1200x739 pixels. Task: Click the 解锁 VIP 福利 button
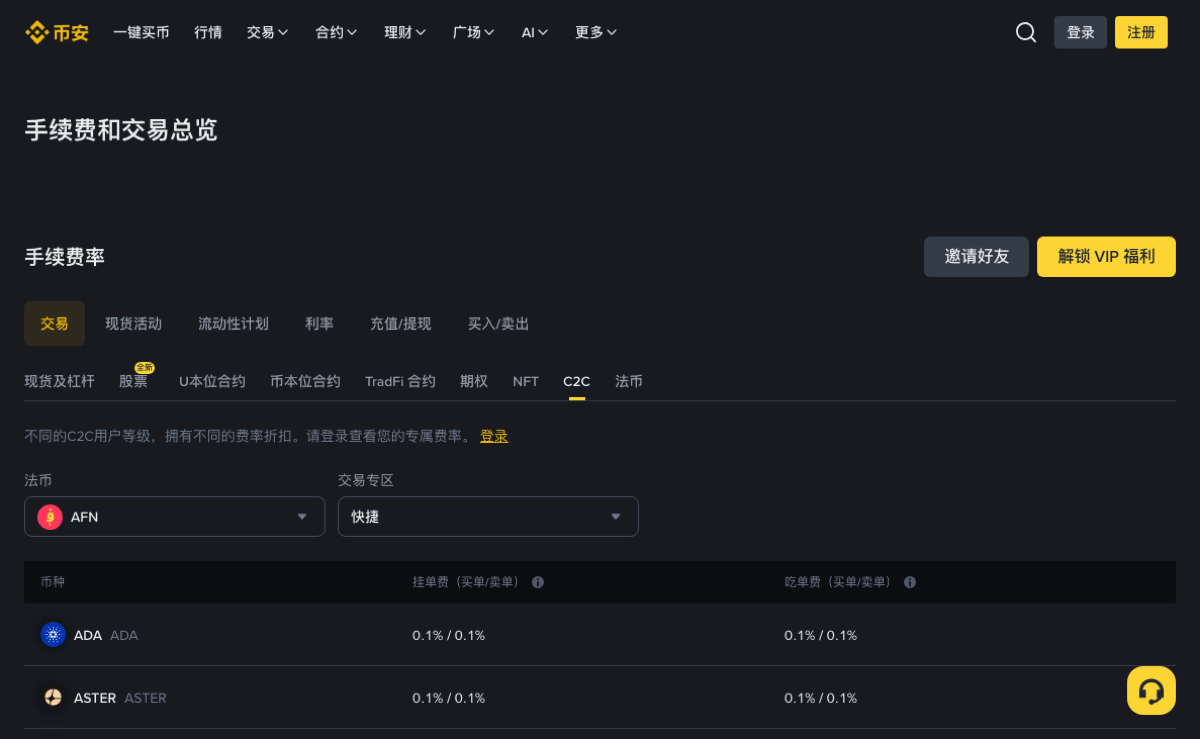pyautogui.click(x=1106, y=257)
